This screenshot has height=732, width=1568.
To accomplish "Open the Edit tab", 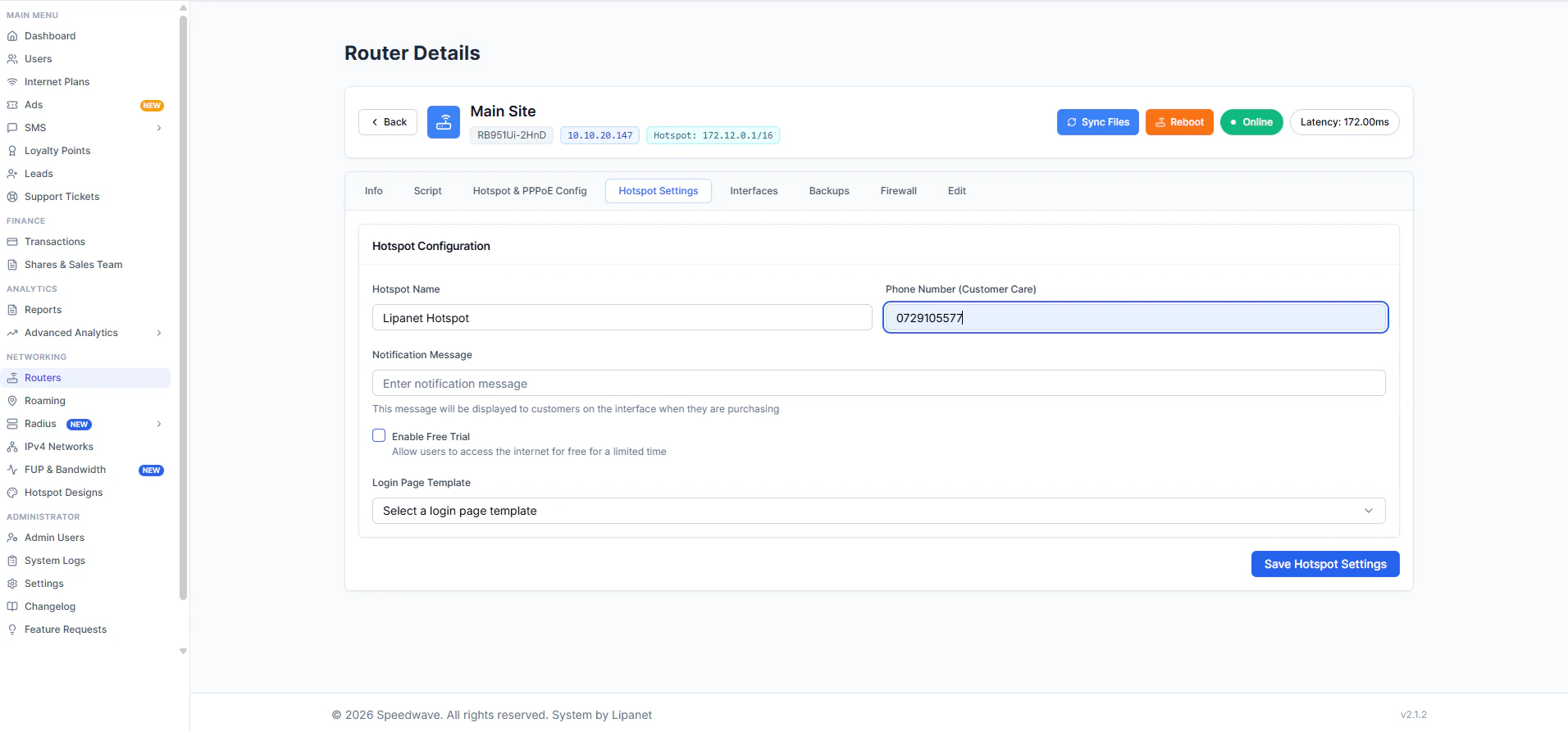I will [957, 191].
